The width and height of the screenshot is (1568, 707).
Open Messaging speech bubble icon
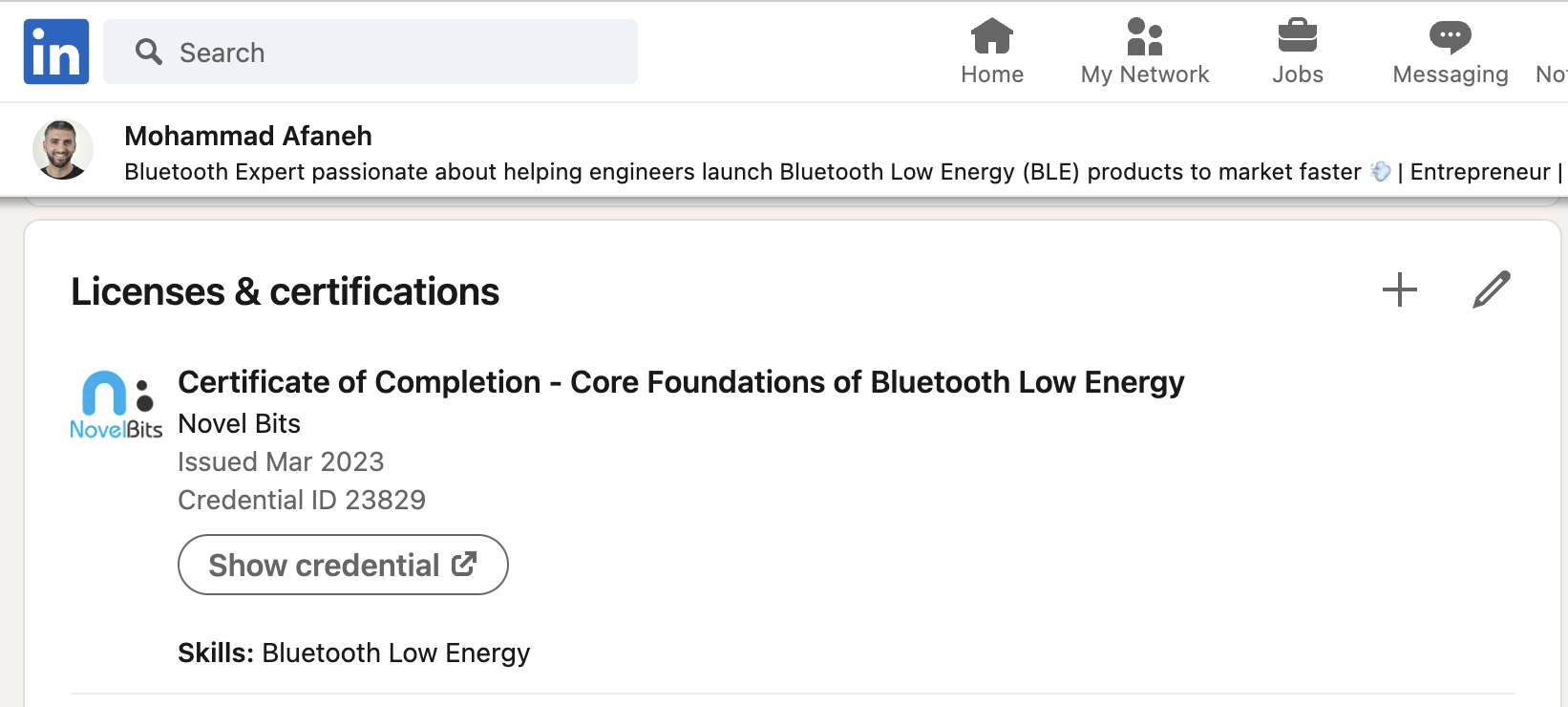pyautogui.click(x=1451, y=37)
